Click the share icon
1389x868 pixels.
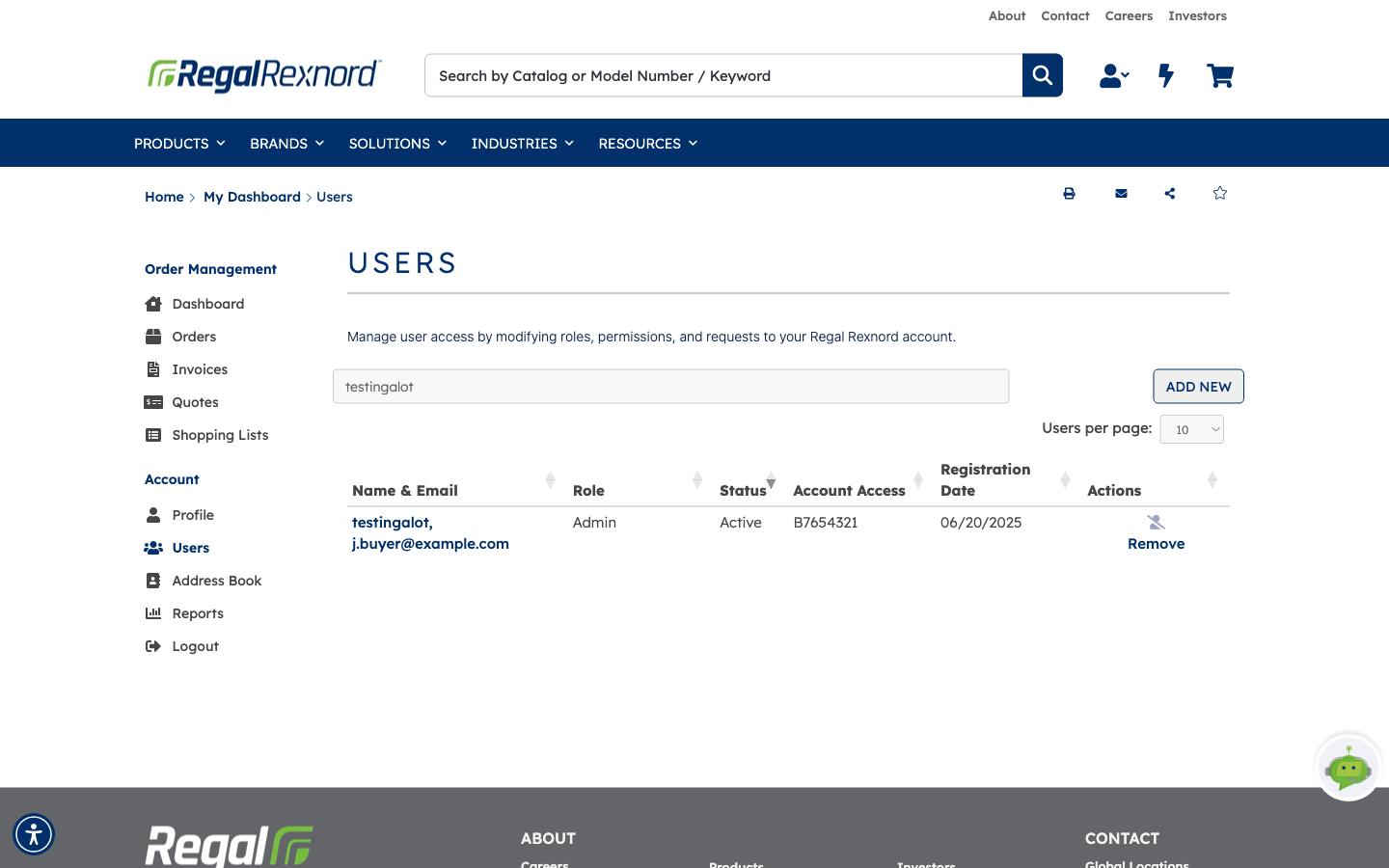click(x=1170, y=194)
